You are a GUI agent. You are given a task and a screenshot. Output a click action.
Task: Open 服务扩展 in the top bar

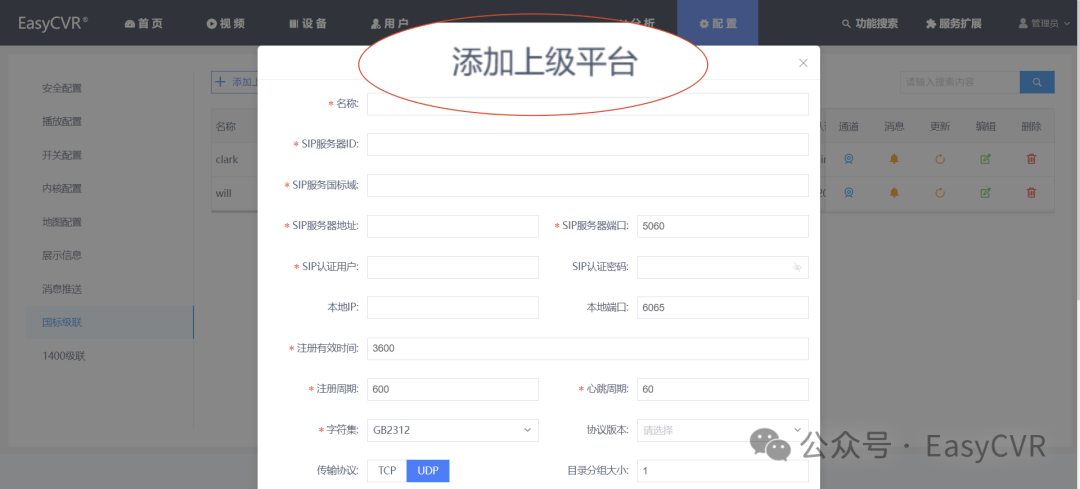(x=954, y=23)
